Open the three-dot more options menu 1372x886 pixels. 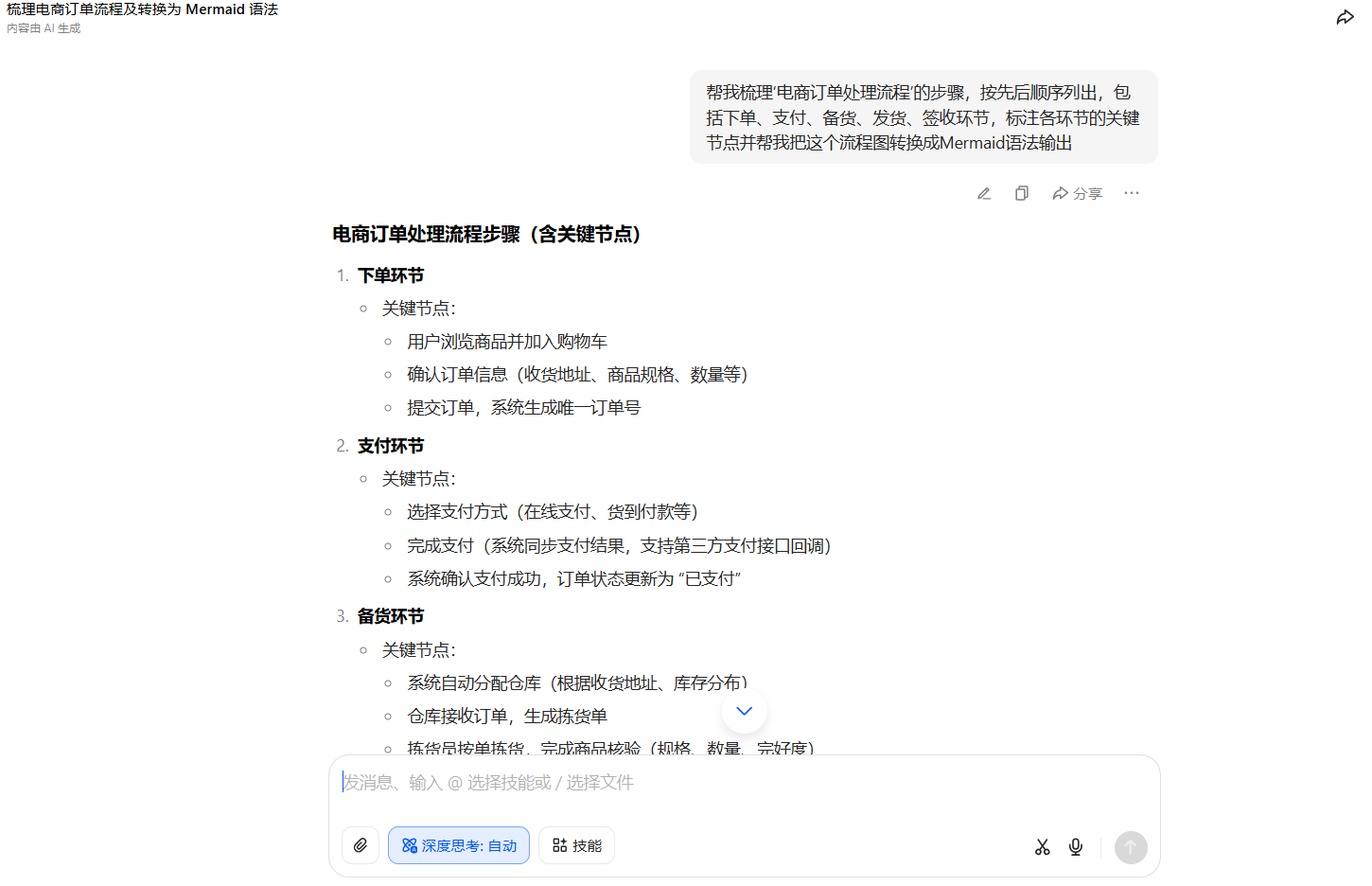pos(1132,193)
